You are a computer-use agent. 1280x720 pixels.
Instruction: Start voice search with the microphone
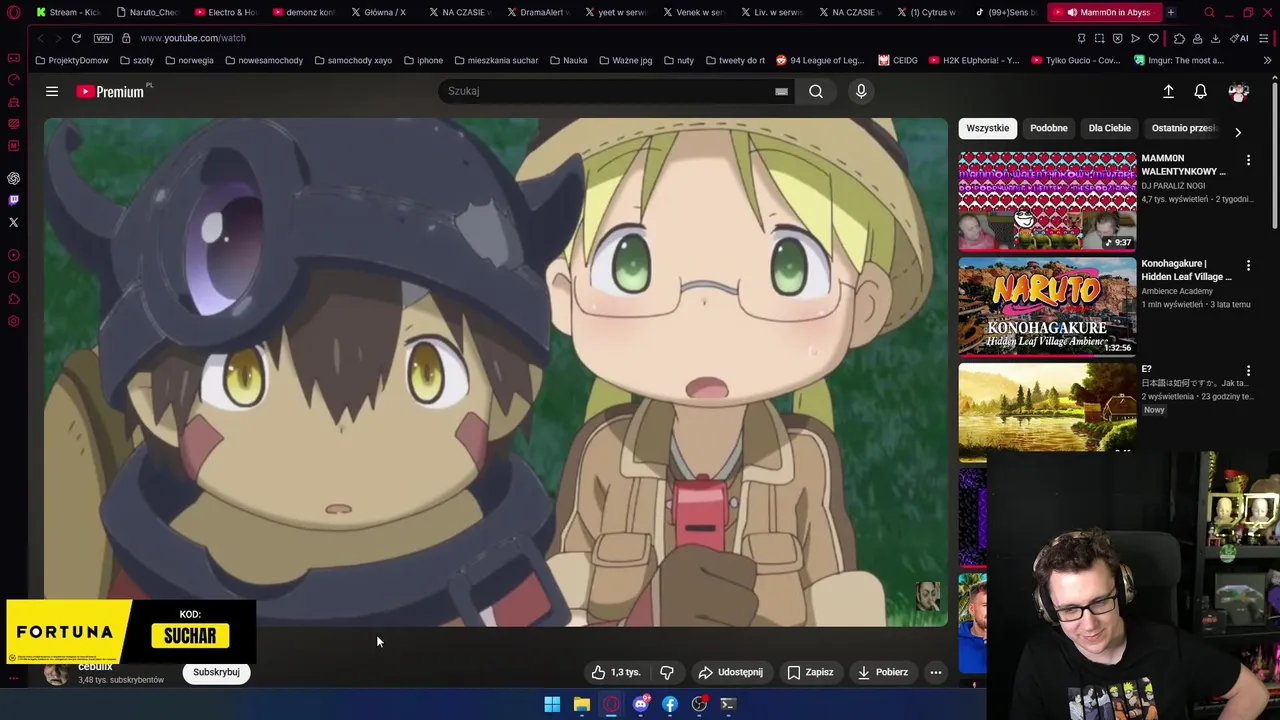click(861, 91)
